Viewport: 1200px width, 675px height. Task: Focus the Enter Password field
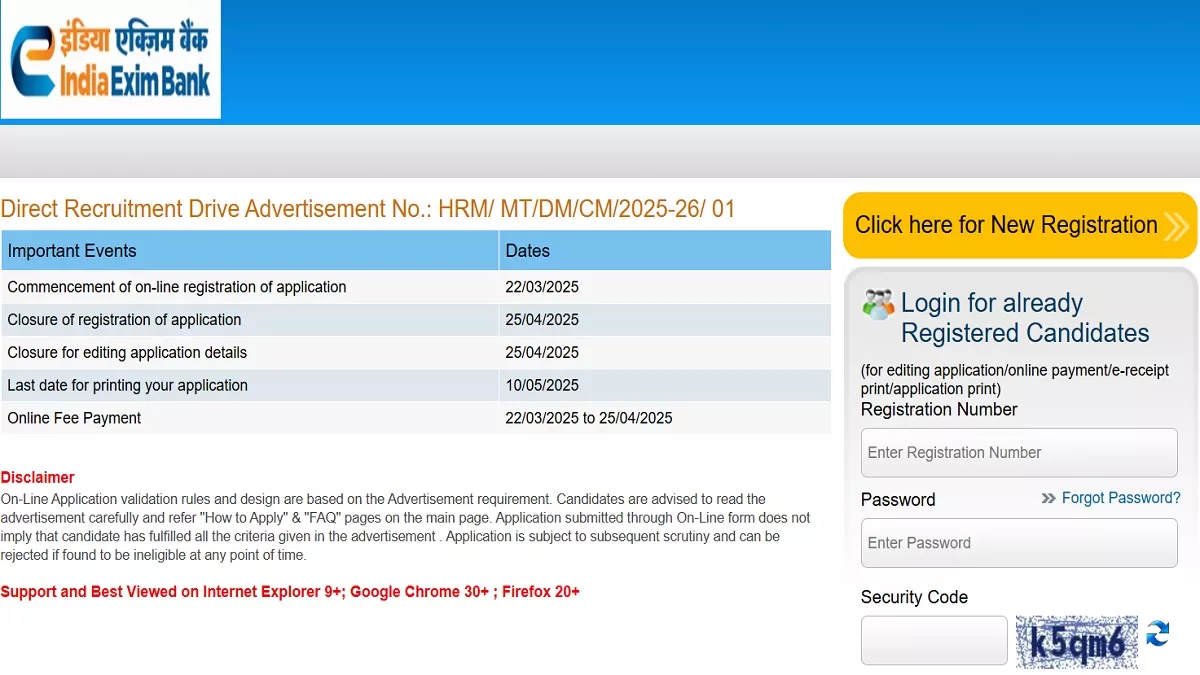click(1018, 543)
